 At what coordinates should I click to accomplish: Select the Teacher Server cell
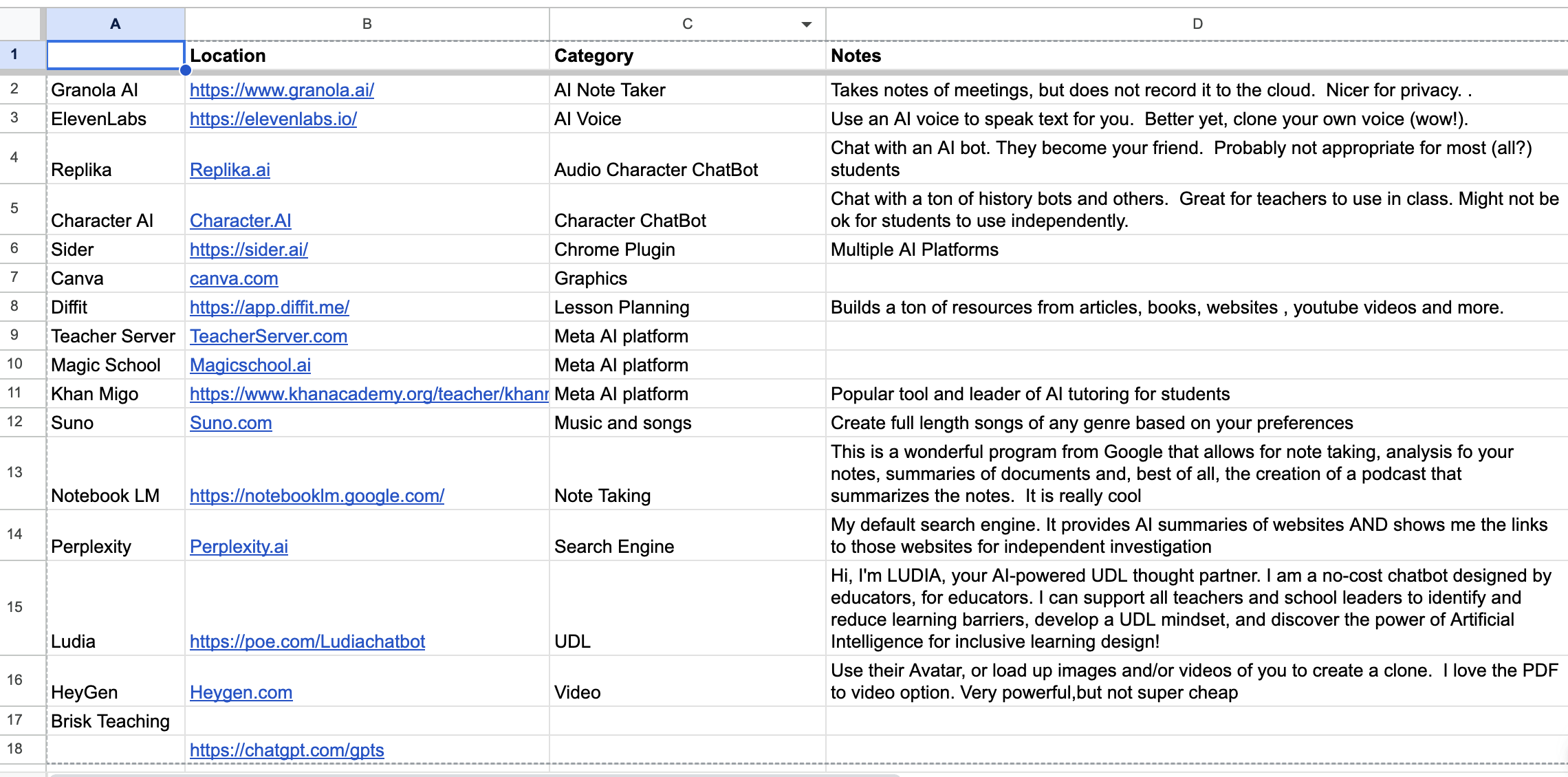point(116,336)
